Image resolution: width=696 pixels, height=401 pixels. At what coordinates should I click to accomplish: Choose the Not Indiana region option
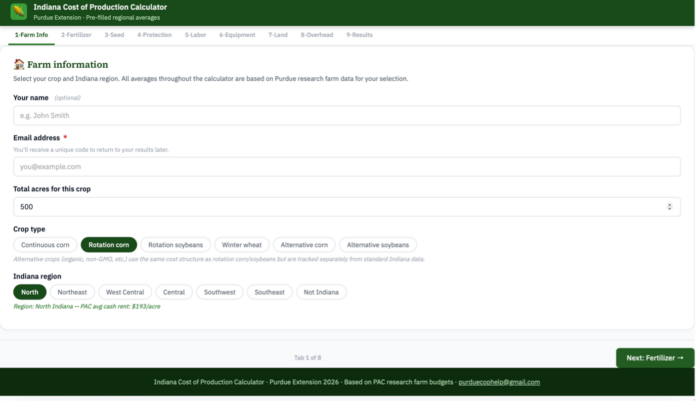pyautogui.click(x=321, y=292)
